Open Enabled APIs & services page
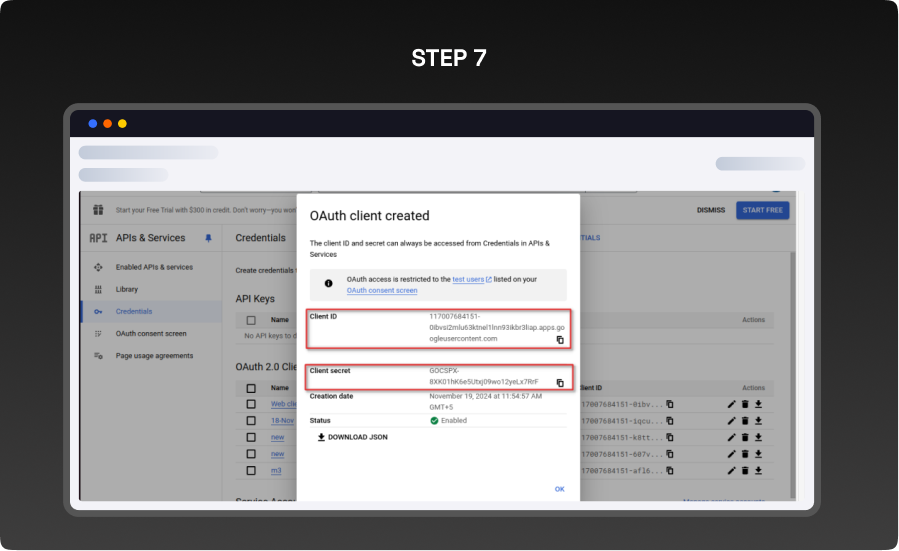 point(153,267)
